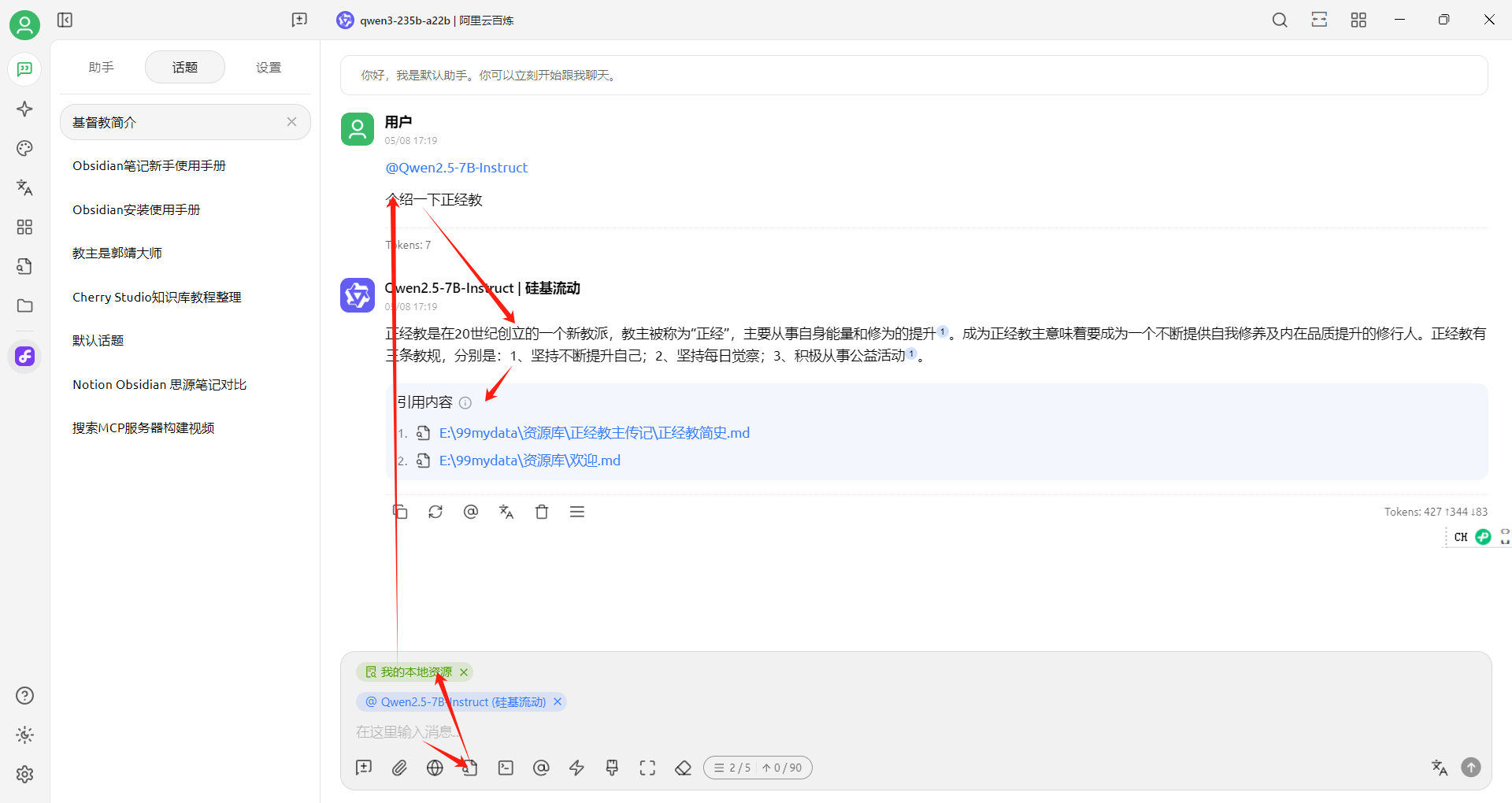Delete the 基督教简介 topic
1512x803 pixels.
(x=291, y=122)
